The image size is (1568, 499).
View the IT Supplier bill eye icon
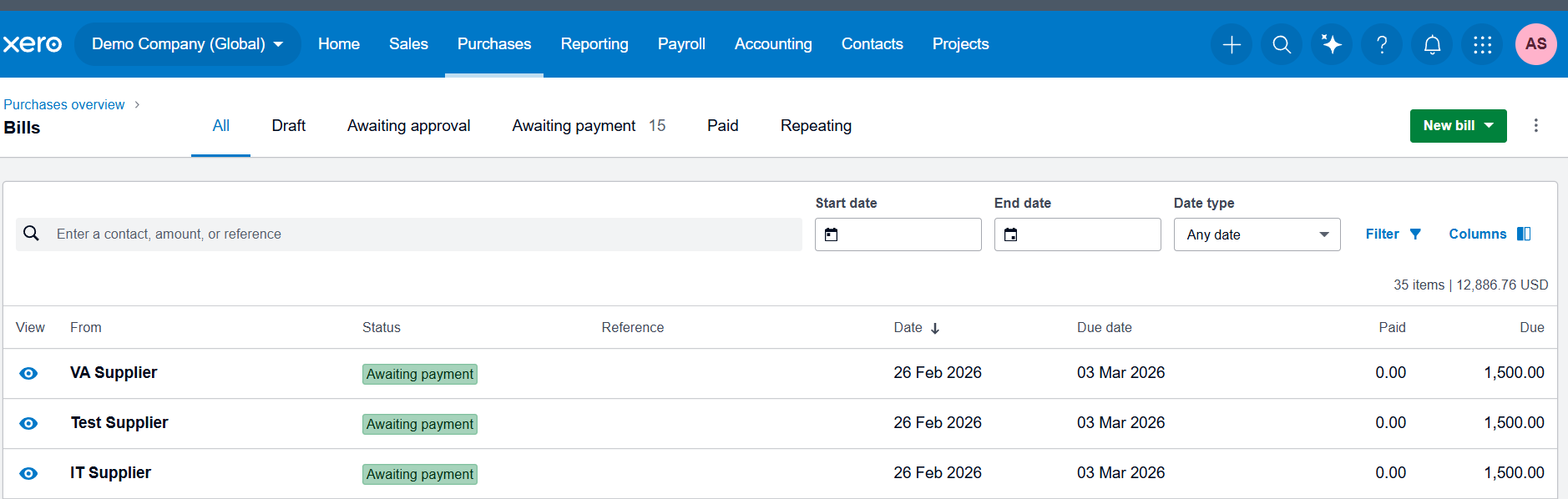coord(28,473)
